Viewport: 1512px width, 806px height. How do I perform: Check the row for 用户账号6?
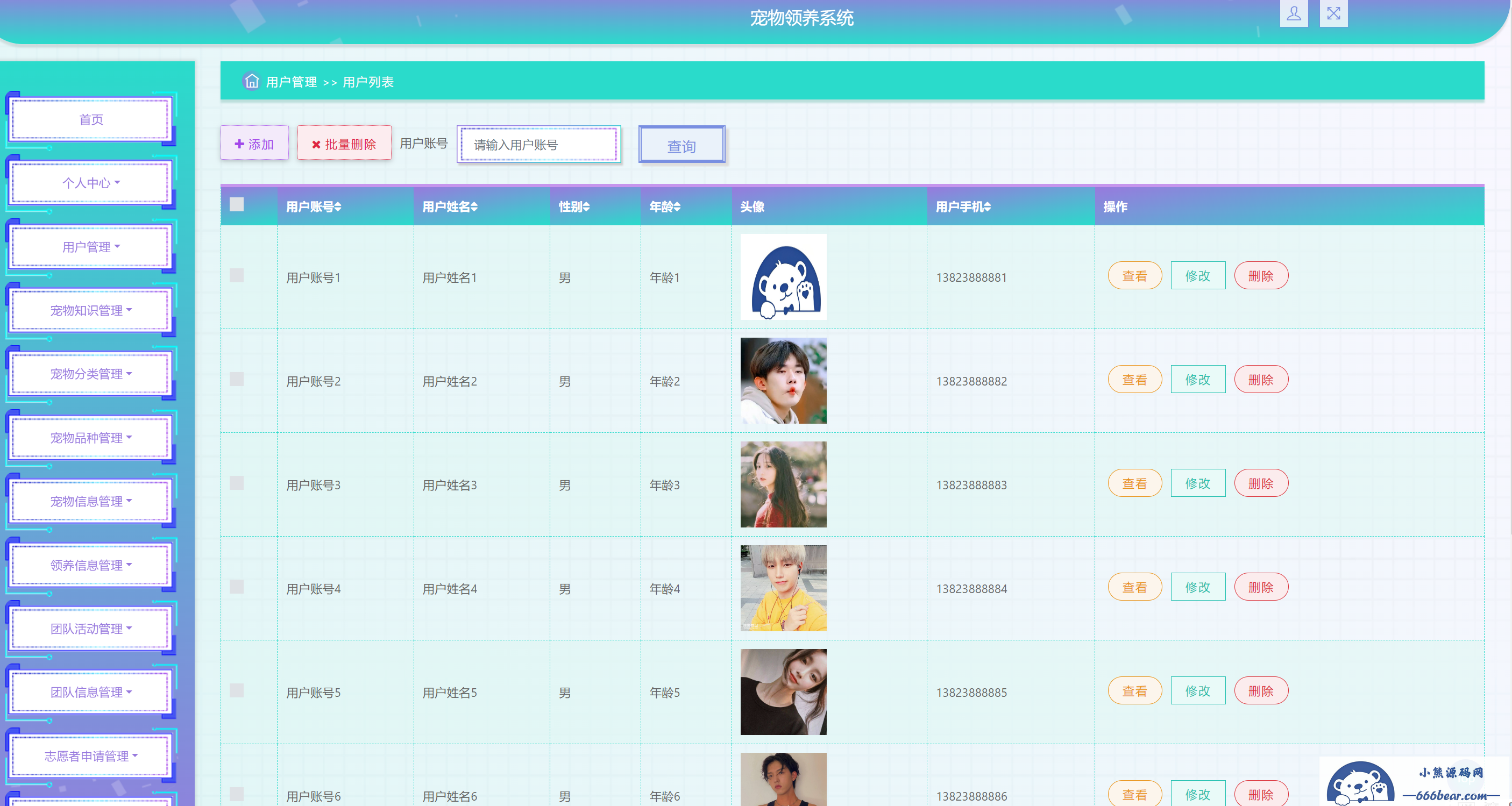pyautogui.click(x=237, y=795)
